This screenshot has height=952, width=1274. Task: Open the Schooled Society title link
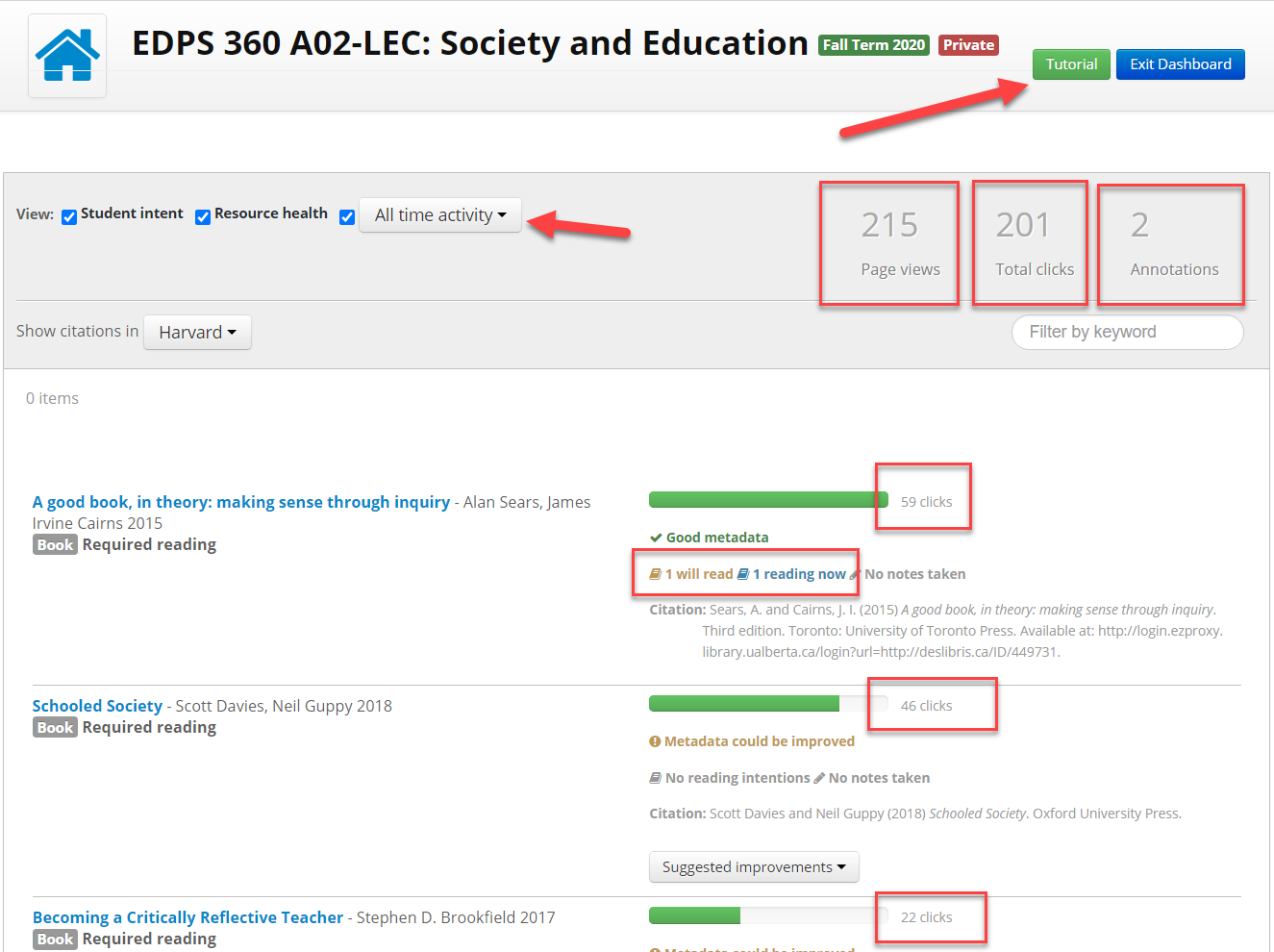click(x=97, y=706)
